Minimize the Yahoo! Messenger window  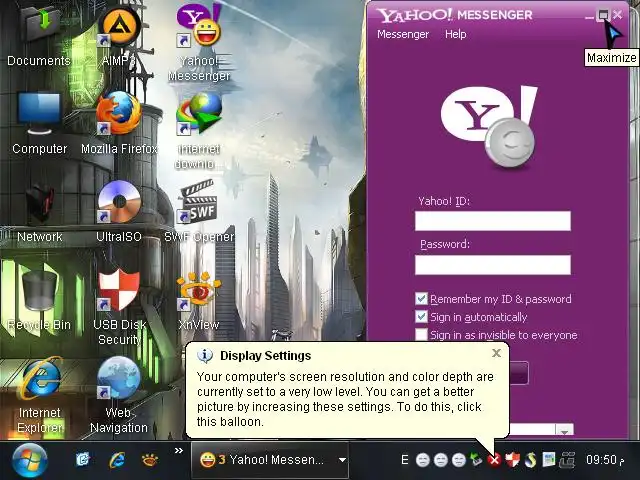click(x=589, y=16)
